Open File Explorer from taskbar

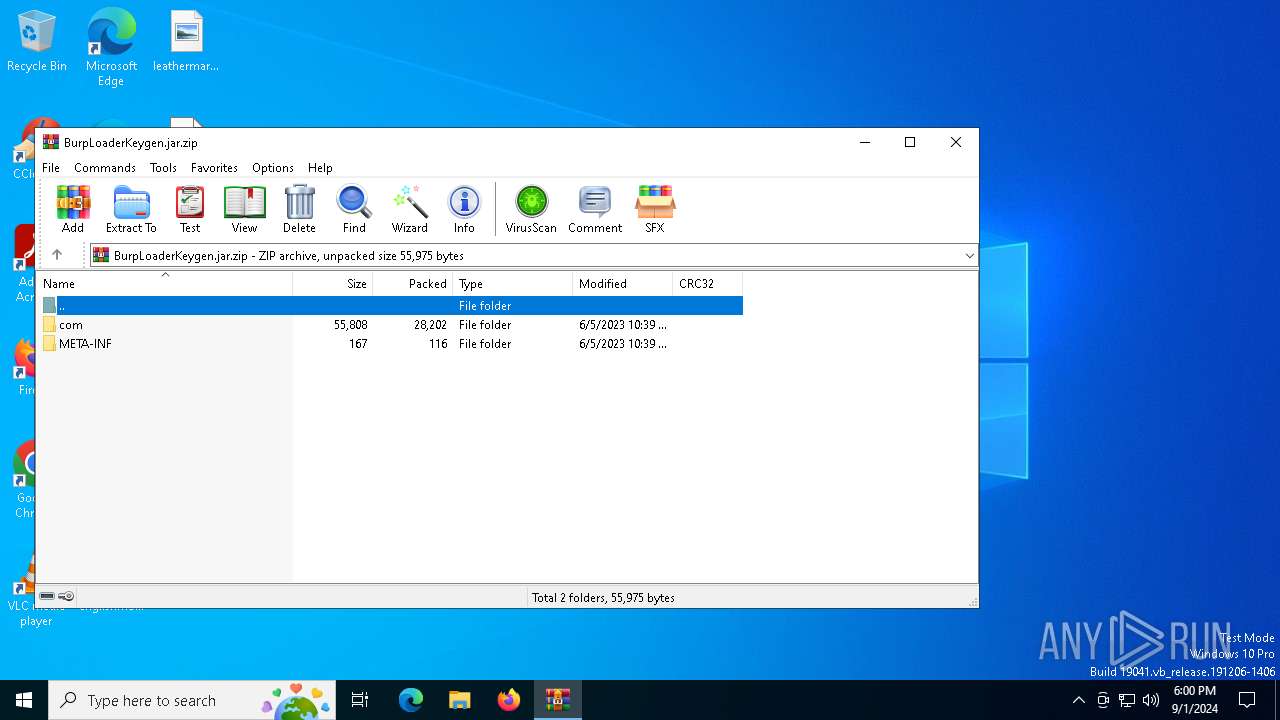[x=459, y=700]
